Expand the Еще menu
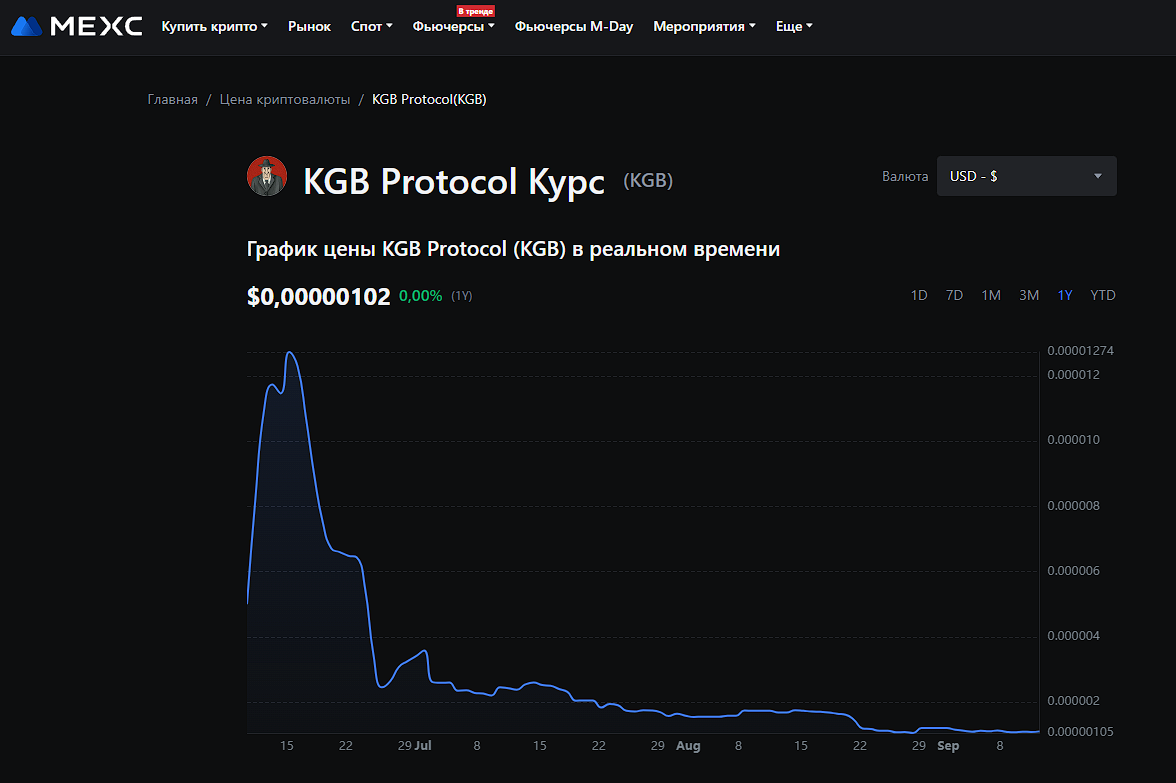 click(794, 27)
